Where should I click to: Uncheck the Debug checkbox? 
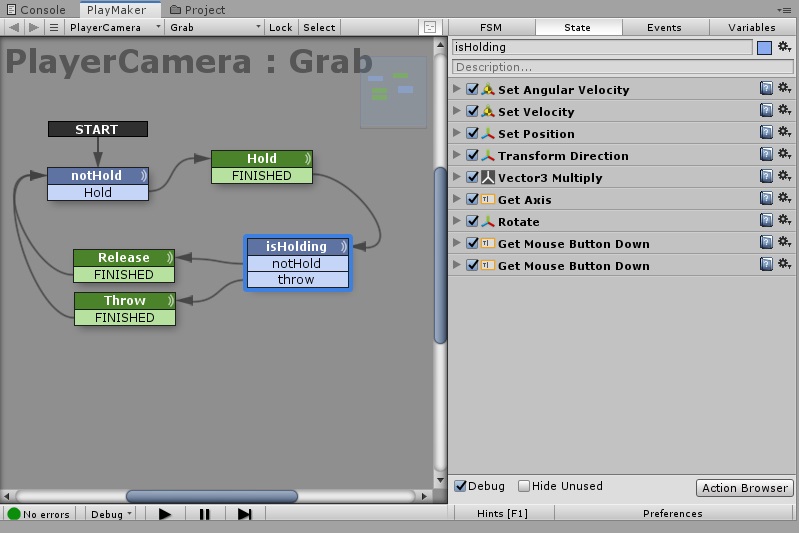coord(460,486)
